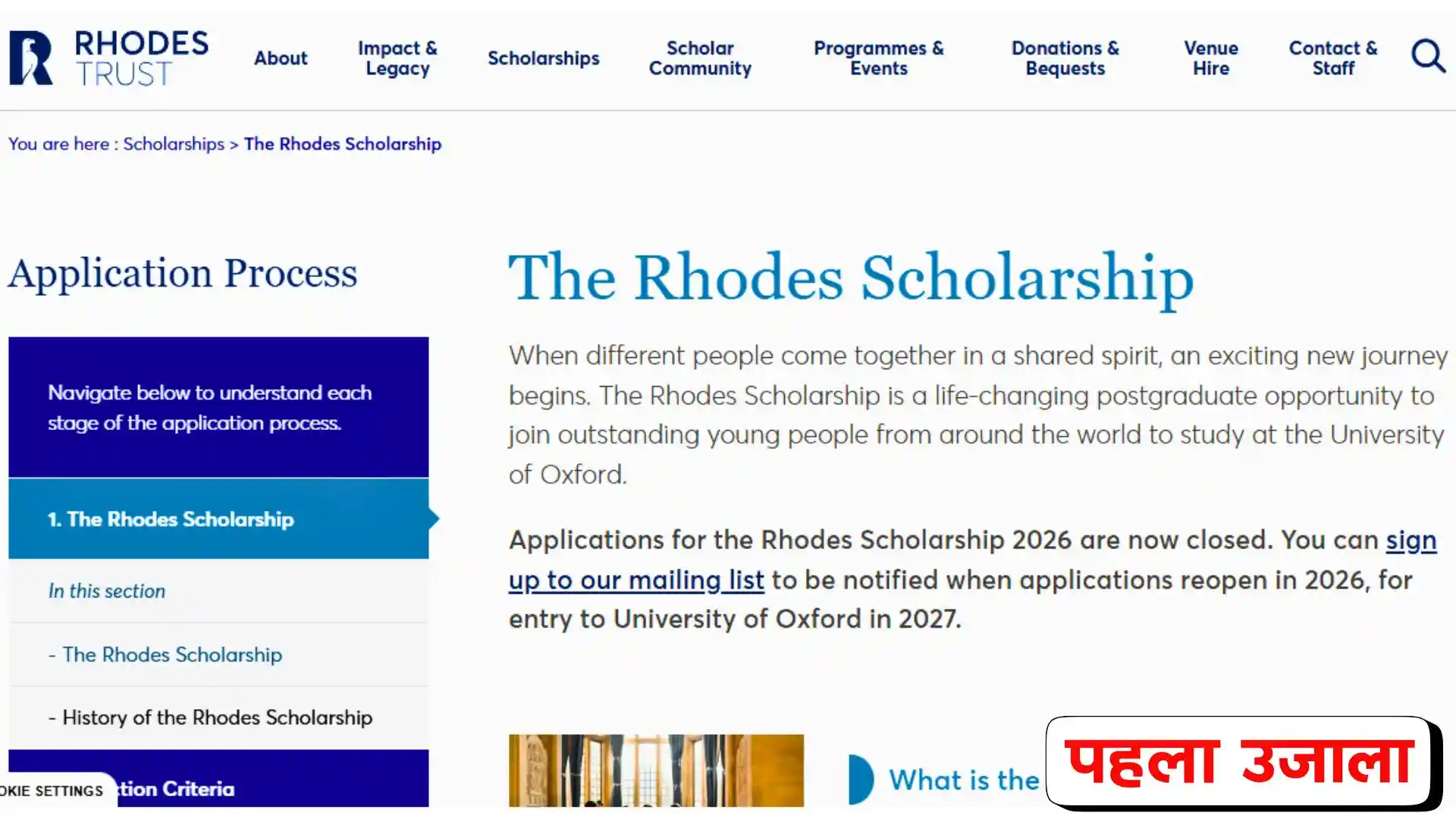Open Venue Hire from the navigation bar
Image resolution: width=1456 pixels, height=819 pixels.
pos(1210,58)
